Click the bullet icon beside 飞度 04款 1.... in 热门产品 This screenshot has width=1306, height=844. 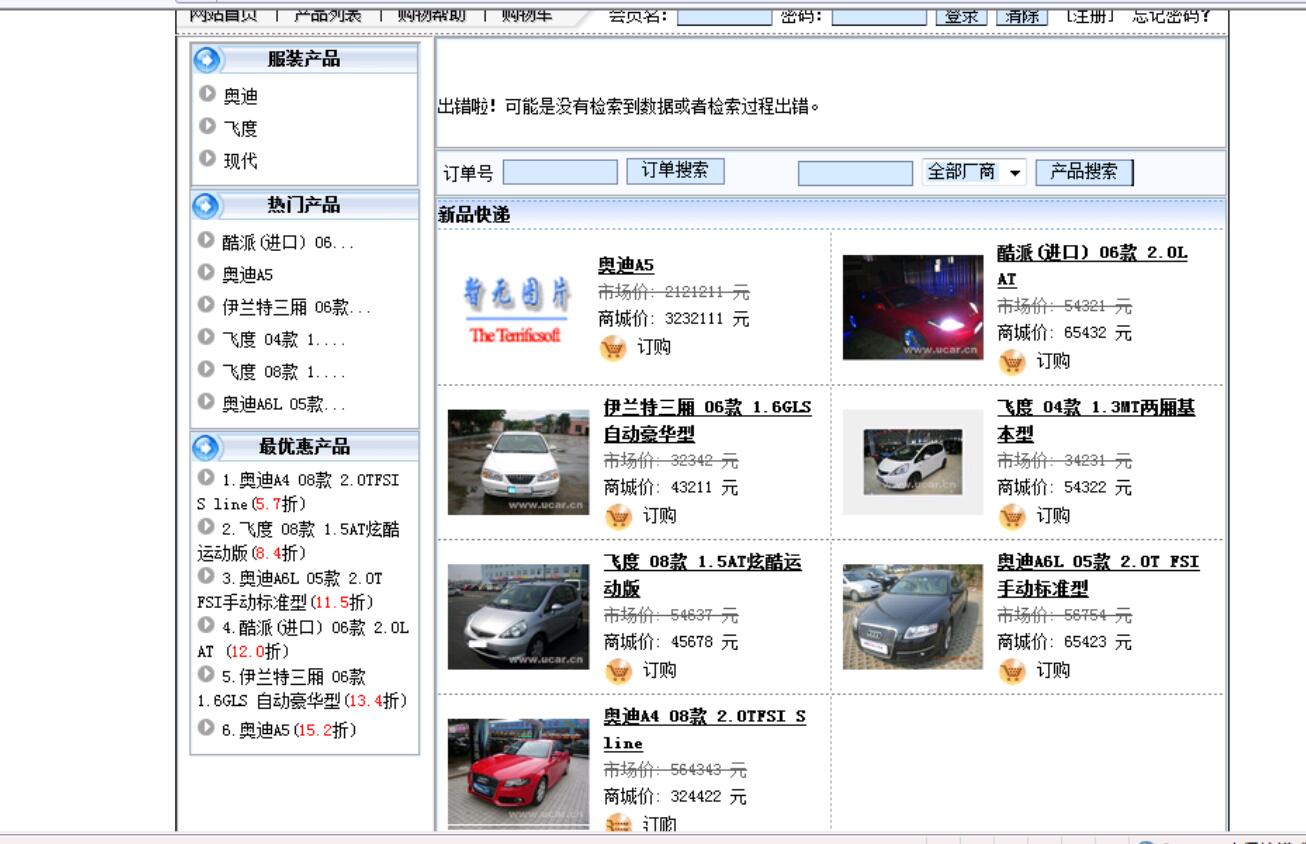[x=206, y=336]
